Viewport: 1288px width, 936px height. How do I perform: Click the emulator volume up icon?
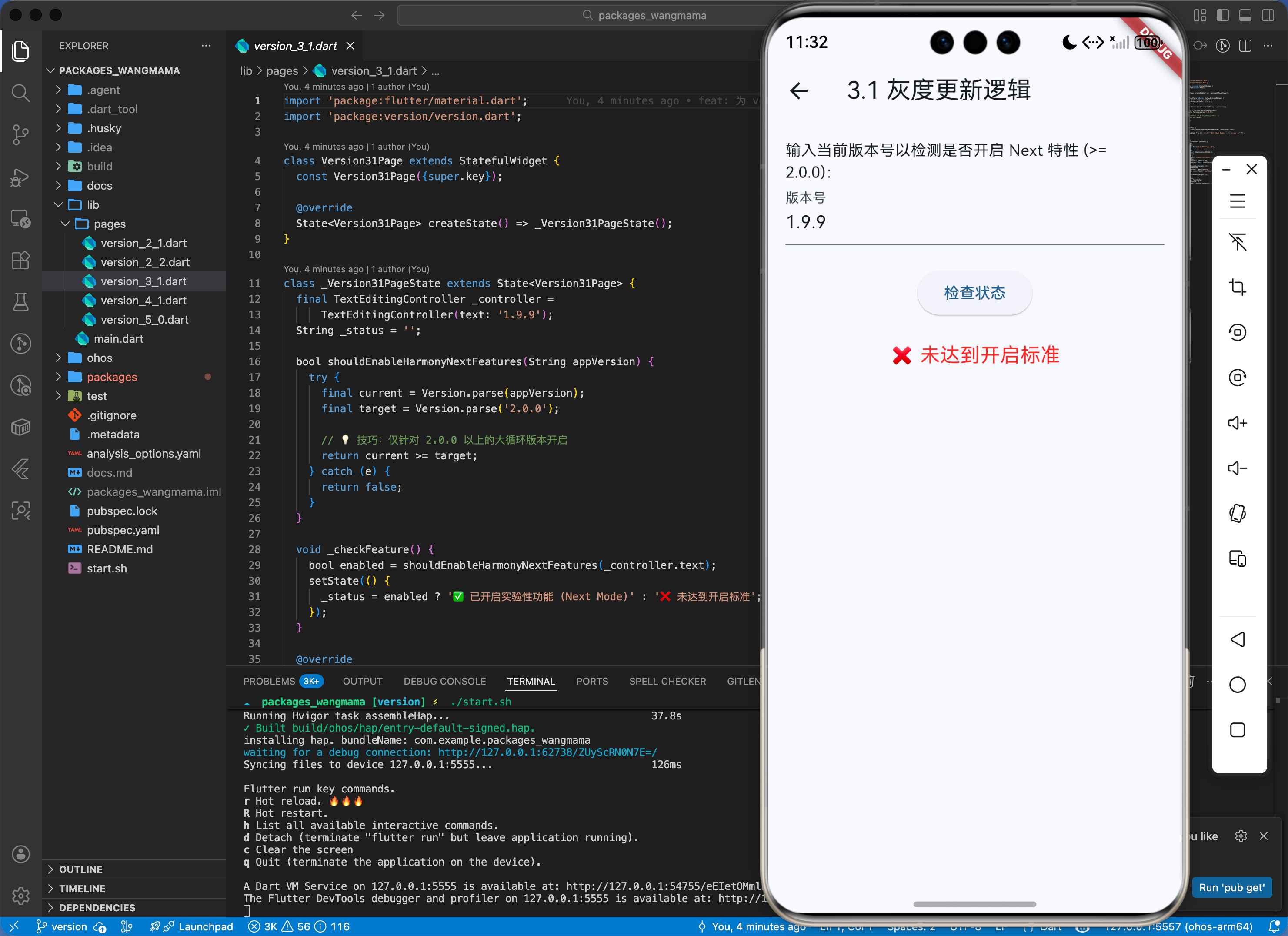click(x=1238, y=423)
